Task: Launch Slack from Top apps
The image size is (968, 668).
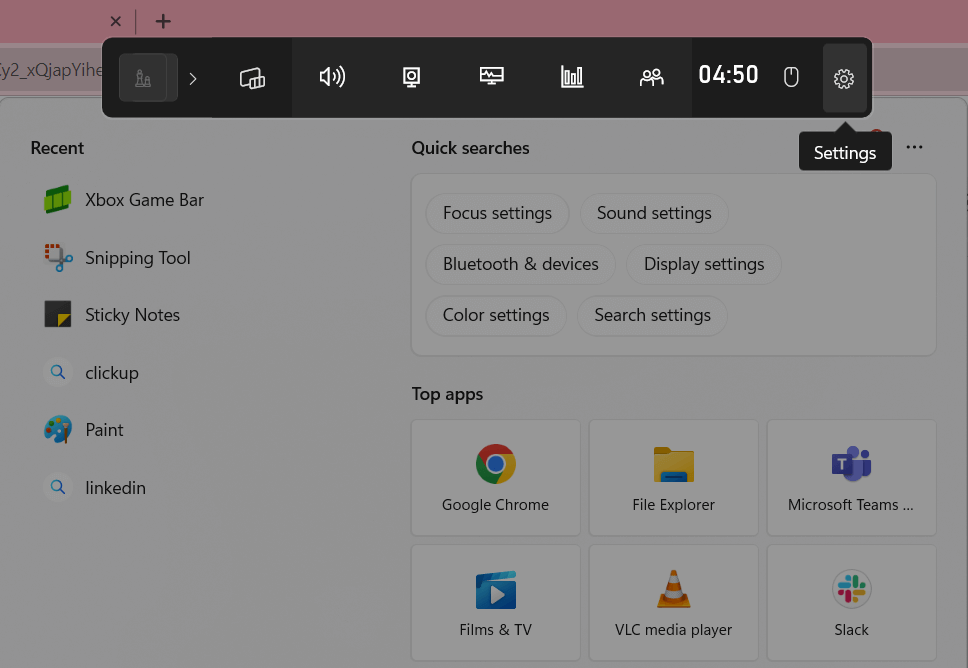Action: (x=851, y=603)
